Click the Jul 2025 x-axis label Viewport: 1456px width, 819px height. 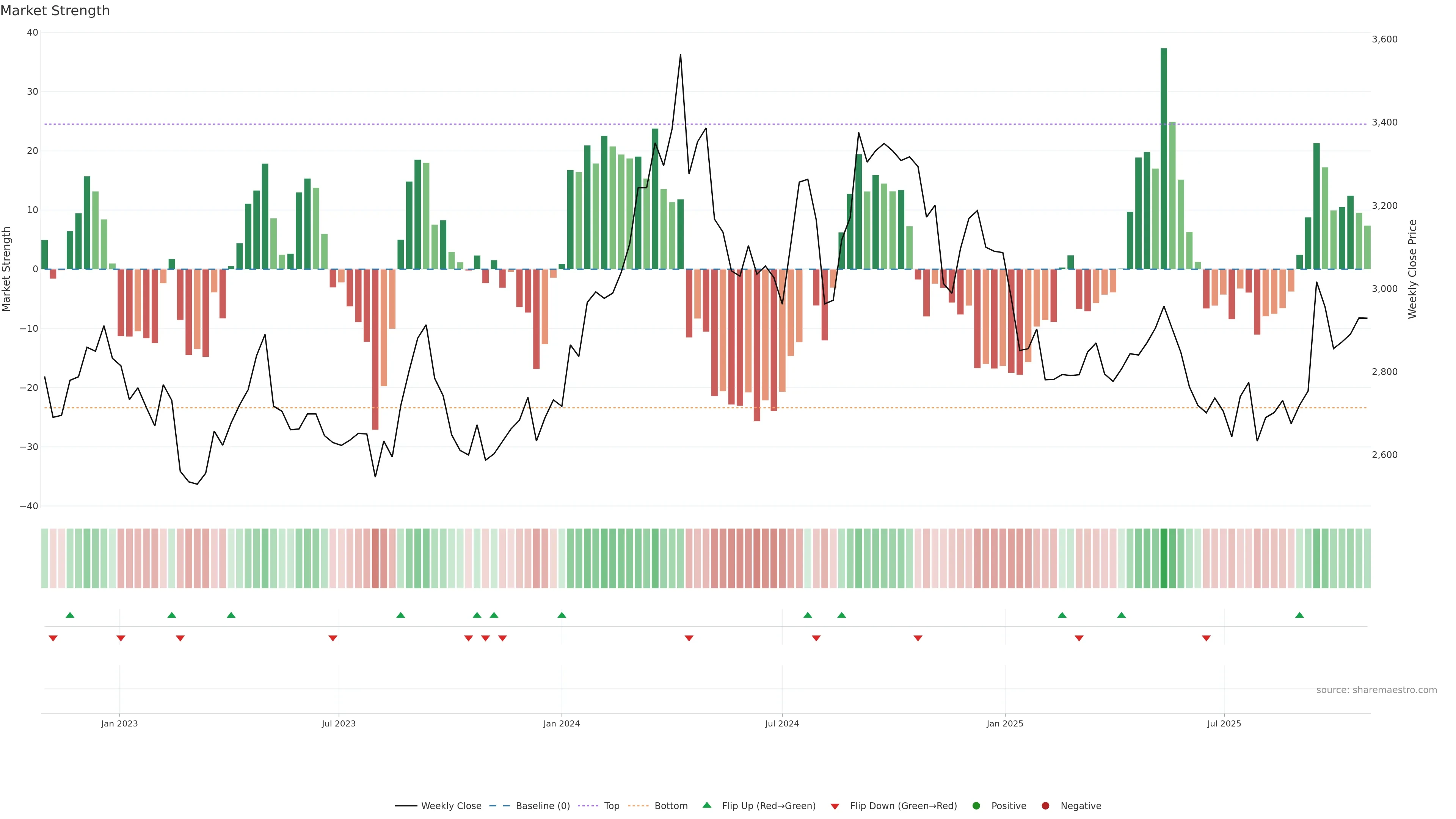pos(1224,723)
